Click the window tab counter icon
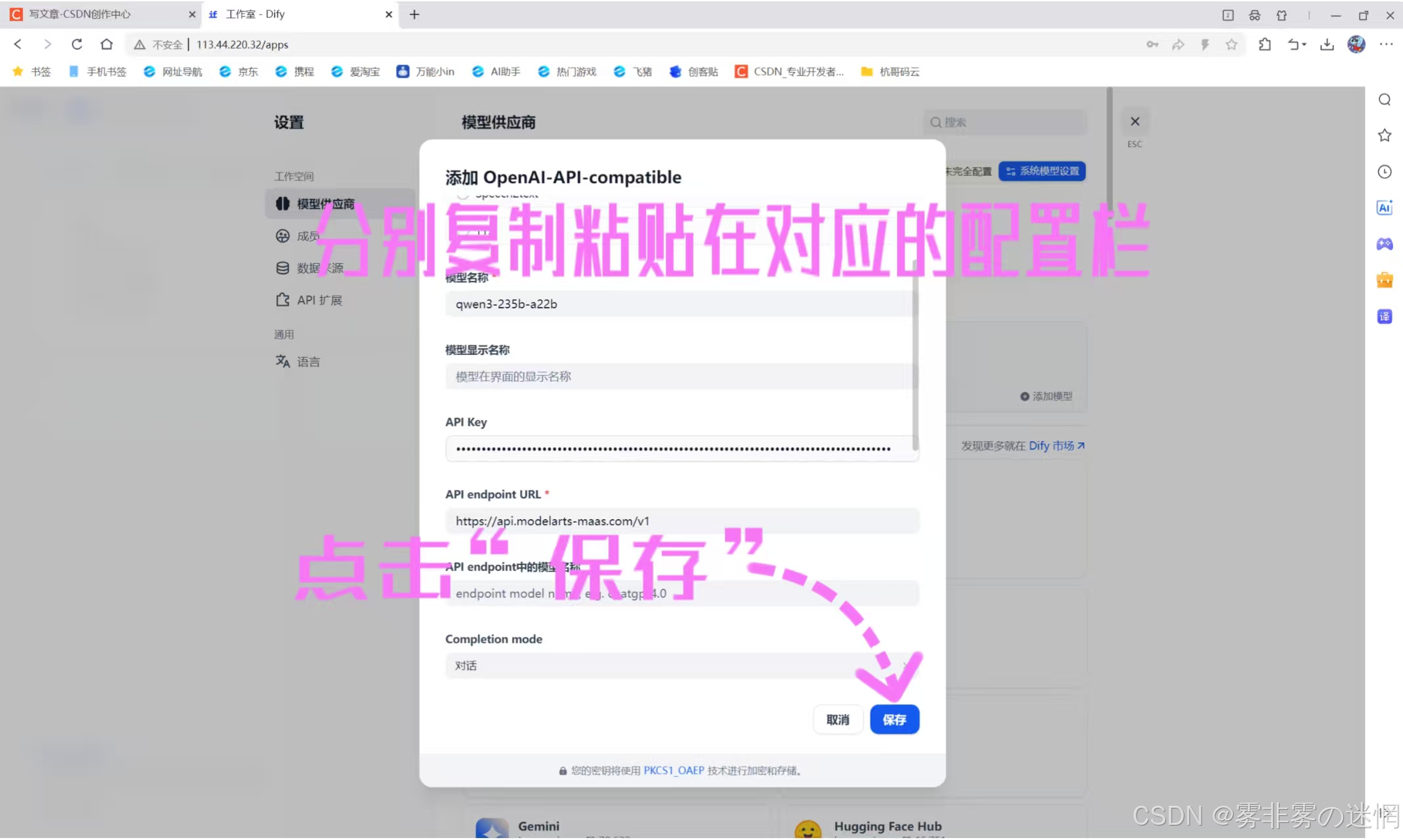This screenshot has height=840, width=1403. coord(1228,14)
